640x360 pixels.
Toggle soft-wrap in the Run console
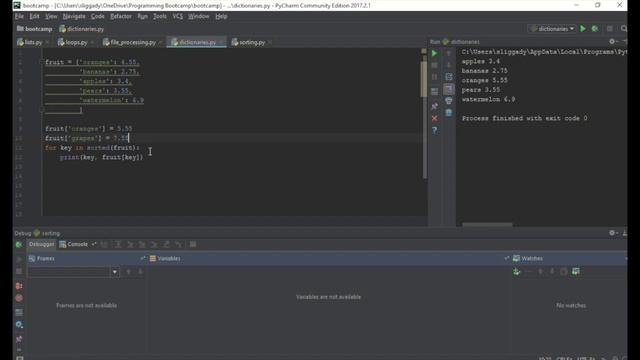click(449, 77)
